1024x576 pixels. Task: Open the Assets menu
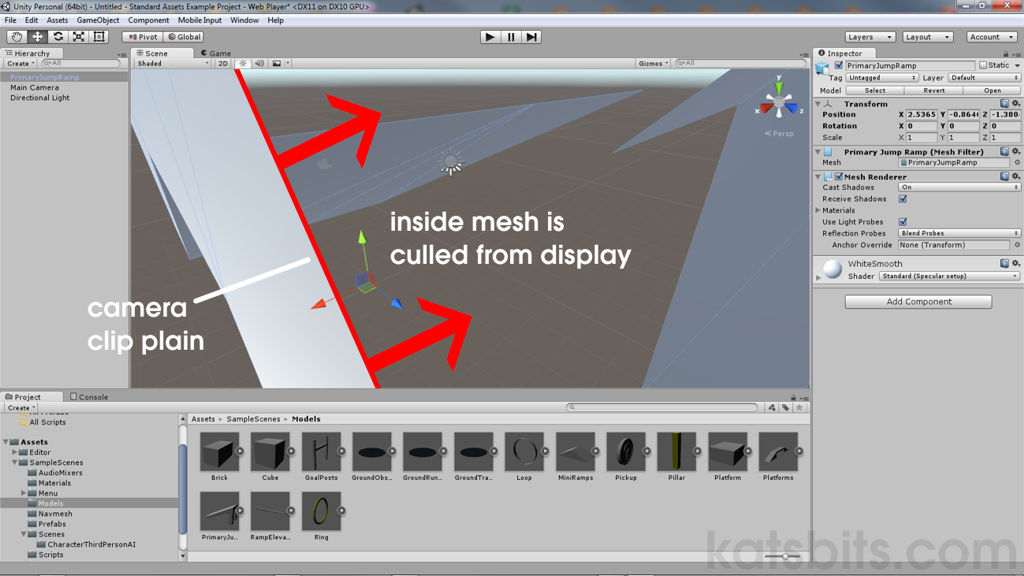tap(57, 20)
